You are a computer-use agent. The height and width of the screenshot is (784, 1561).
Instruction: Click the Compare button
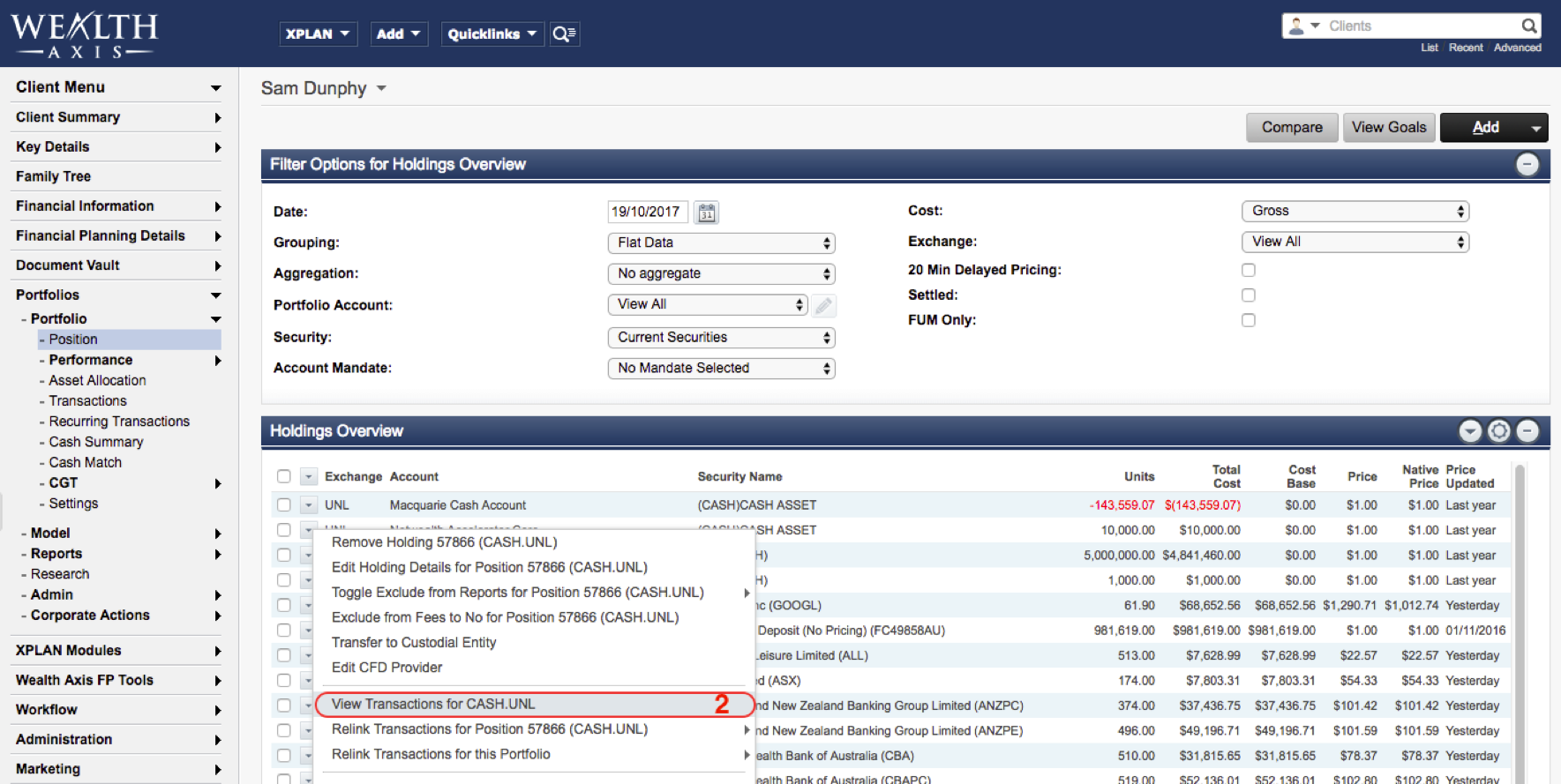click(1292, 127)
